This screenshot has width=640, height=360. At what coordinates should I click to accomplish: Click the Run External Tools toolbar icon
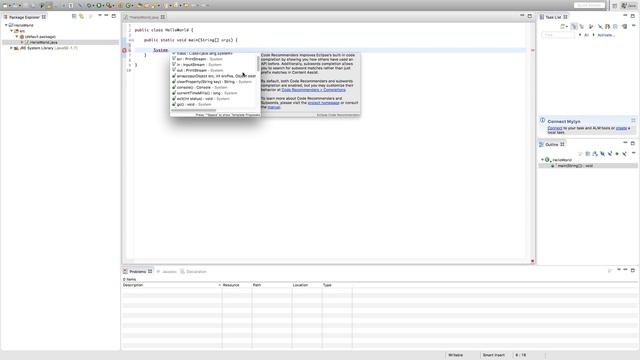[x=109, y=6]
